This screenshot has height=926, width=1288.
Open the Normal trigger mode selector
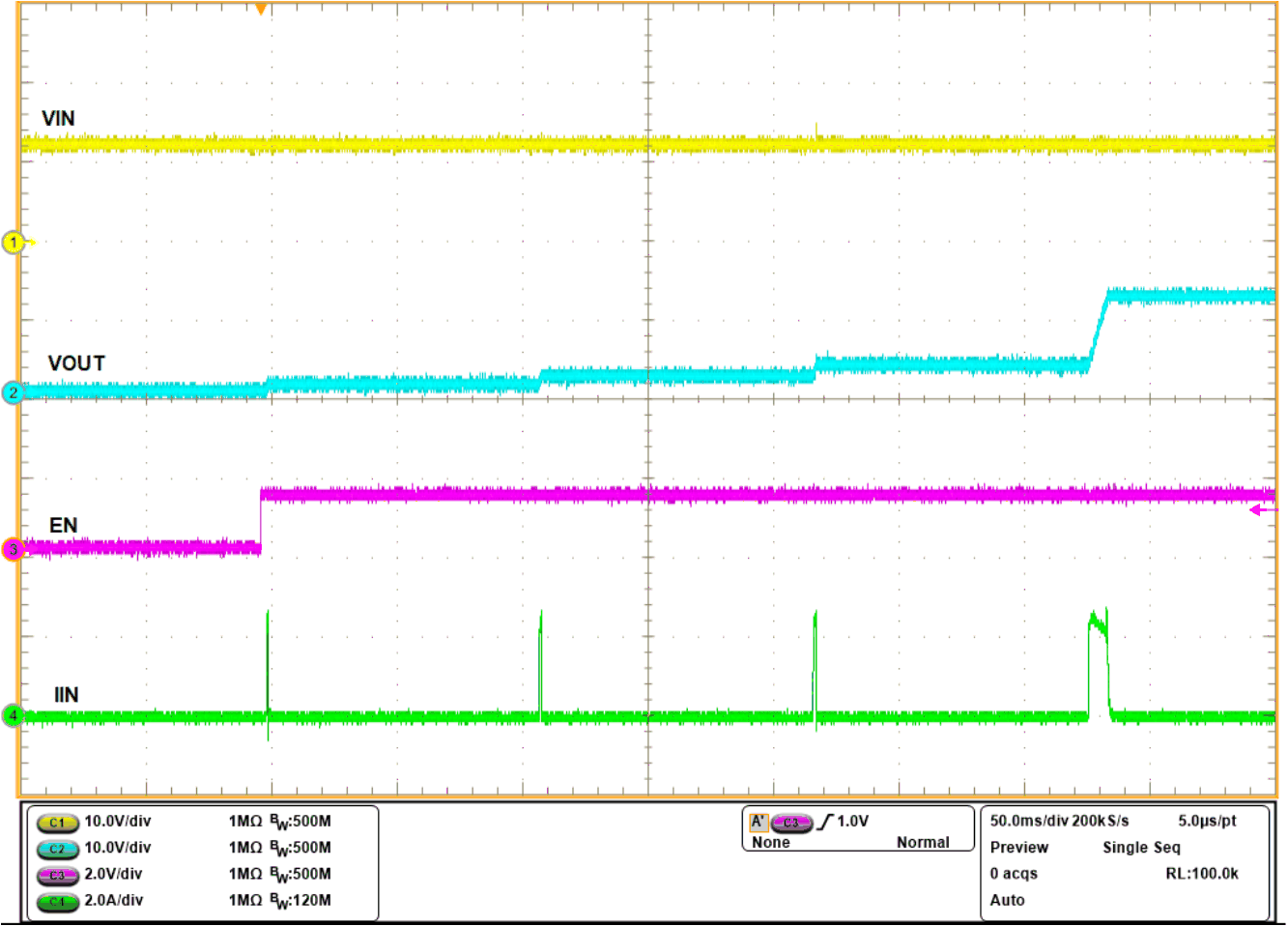point(921,842)
